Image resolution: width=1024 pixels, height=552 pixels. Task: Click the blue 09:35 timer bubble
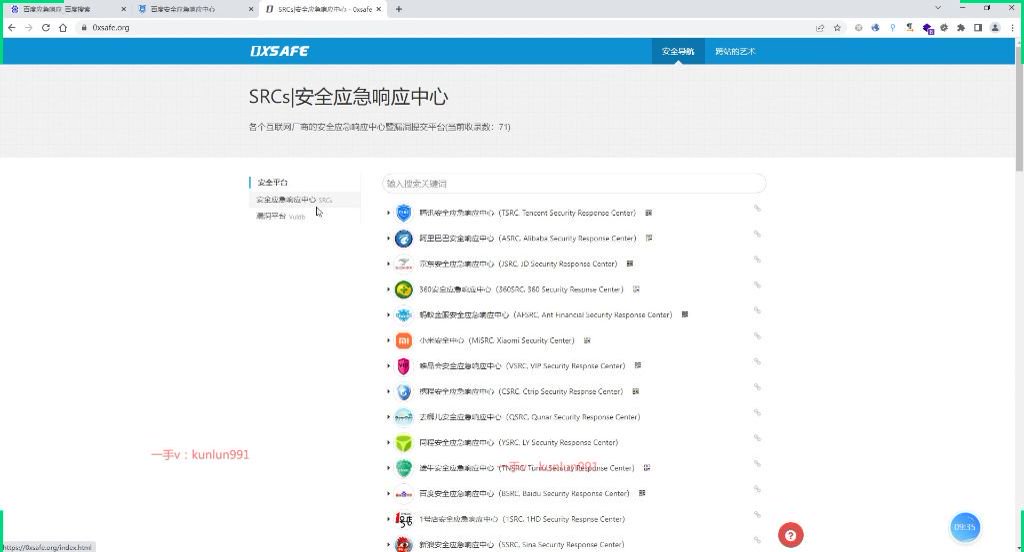click(965, 527)
